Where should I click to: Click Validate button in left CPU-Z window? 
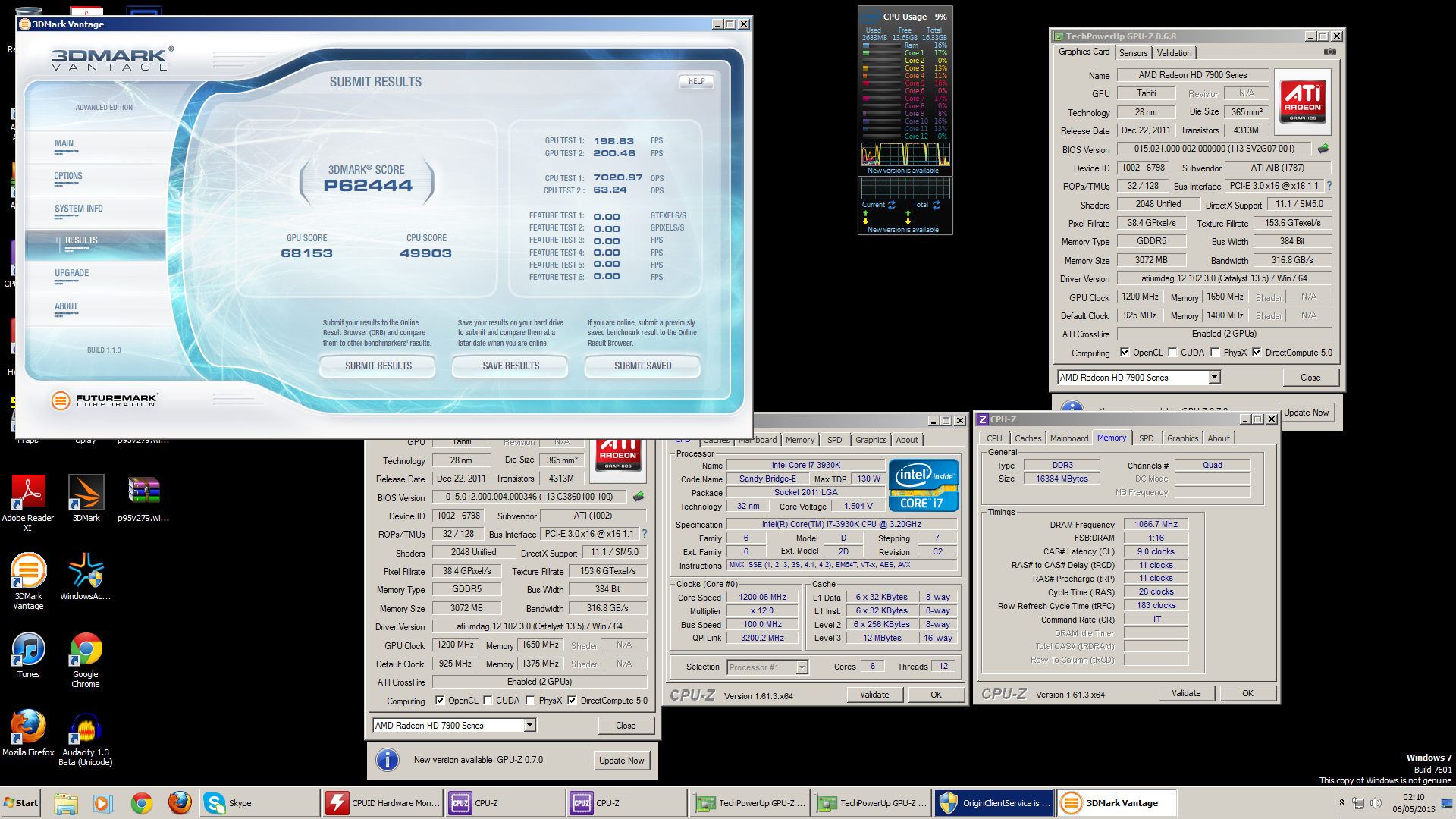[x=874, y=695]
